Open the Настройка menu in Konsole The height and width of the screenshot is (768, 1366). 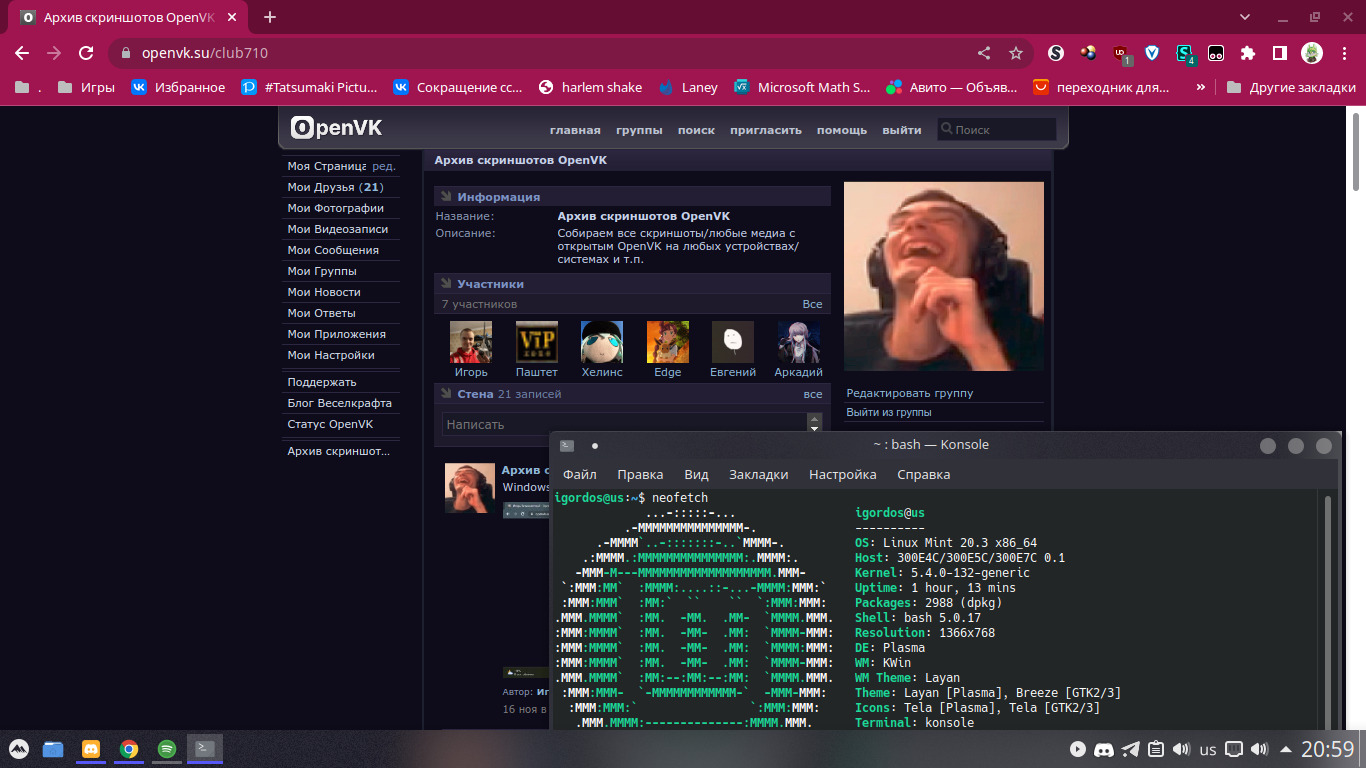click(x=842, y=475)
